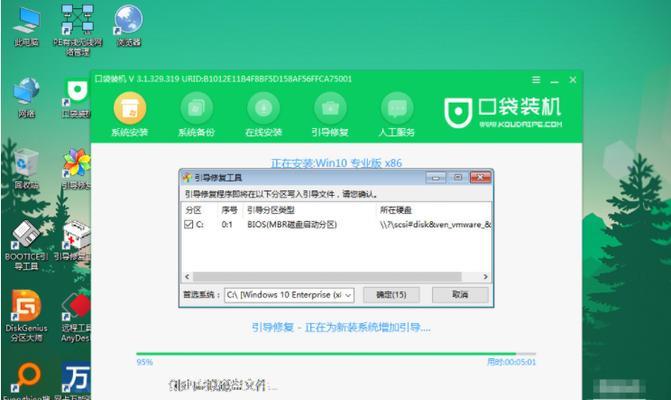
Task: Launch the 浏览器 browser desktop icon
Action: click(x=128, y=26)
